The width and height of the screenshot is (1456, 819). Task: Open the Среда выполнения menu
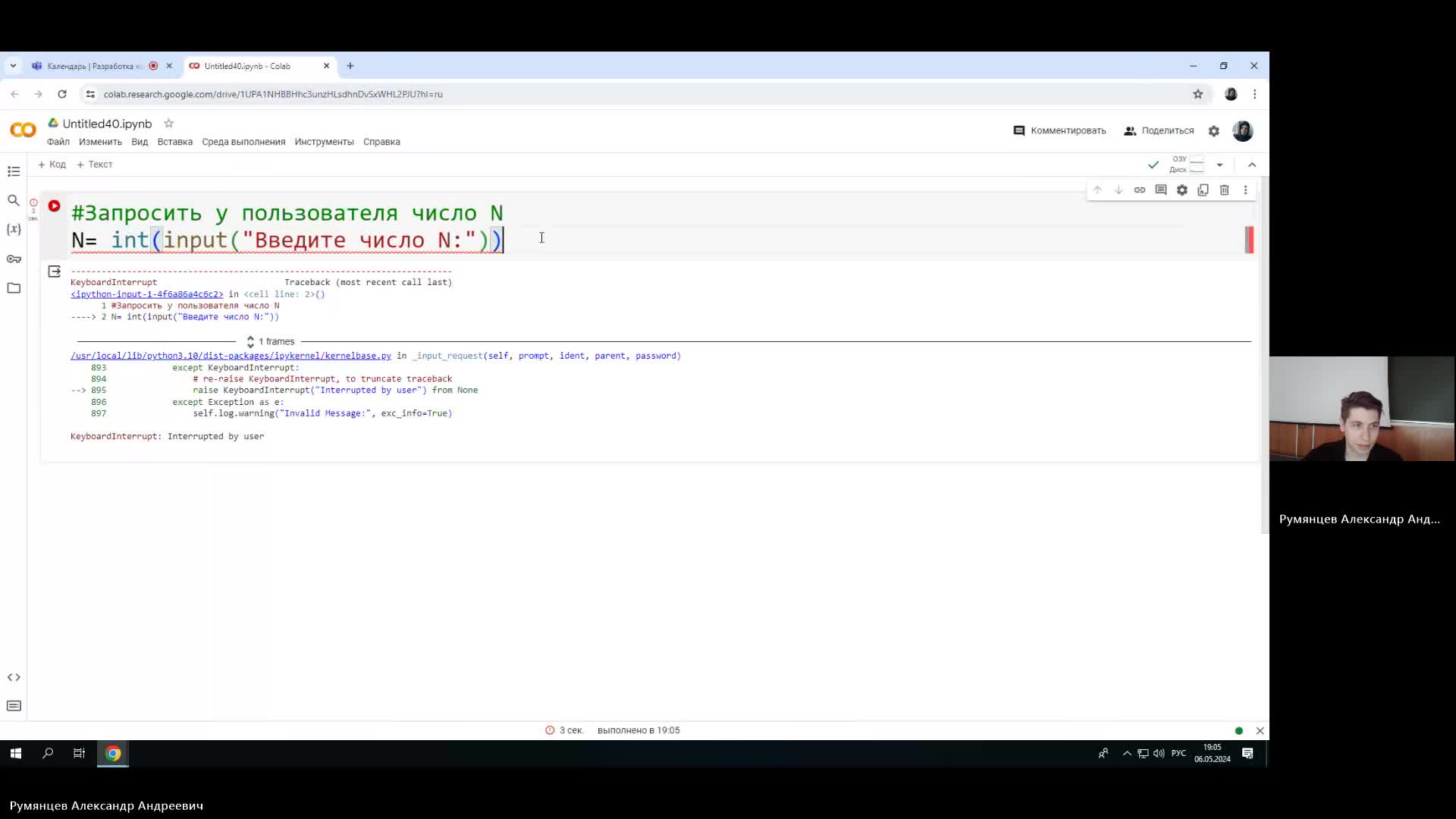243,142
